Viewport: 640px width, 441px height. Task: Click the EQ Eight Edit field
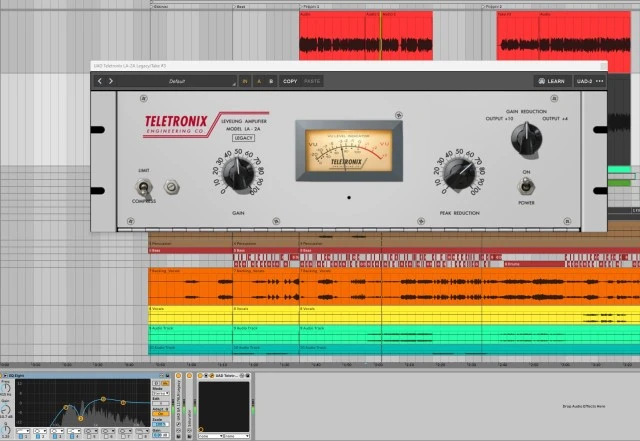click(161, 403)
